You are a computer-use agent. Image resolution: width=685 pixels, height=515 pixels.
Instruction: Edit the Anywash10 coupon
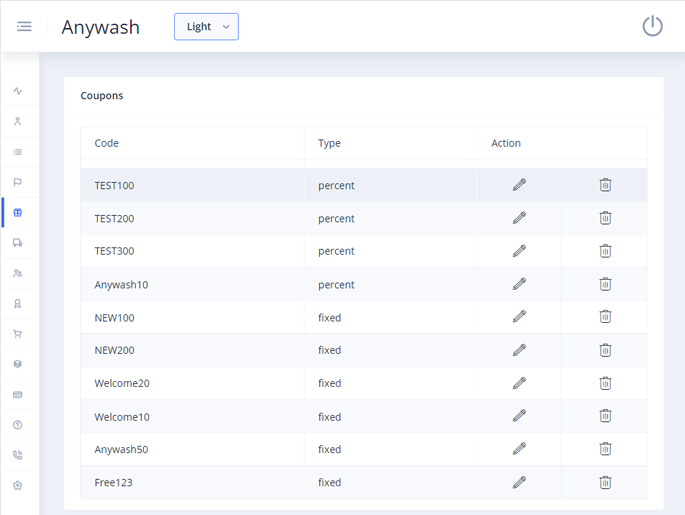coord(519,284)
